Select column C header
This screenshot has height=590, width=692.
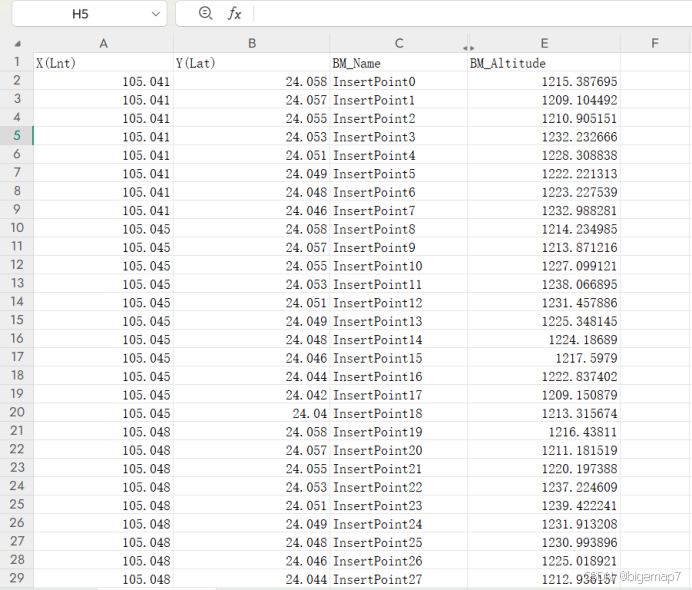click(x=399, y=43)
